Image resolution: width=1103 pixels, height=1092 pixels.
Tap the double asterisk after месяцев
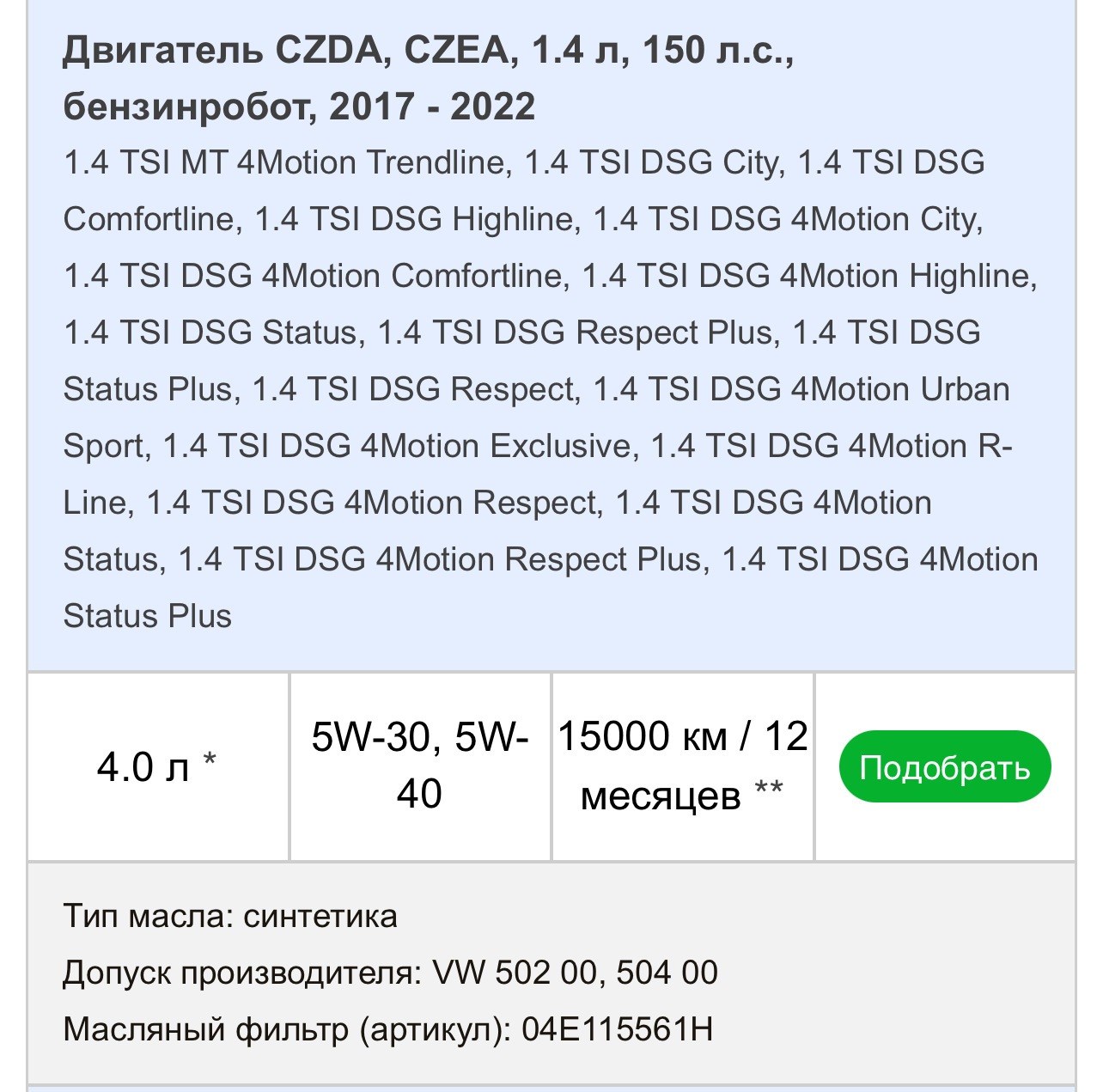(769, 789)
